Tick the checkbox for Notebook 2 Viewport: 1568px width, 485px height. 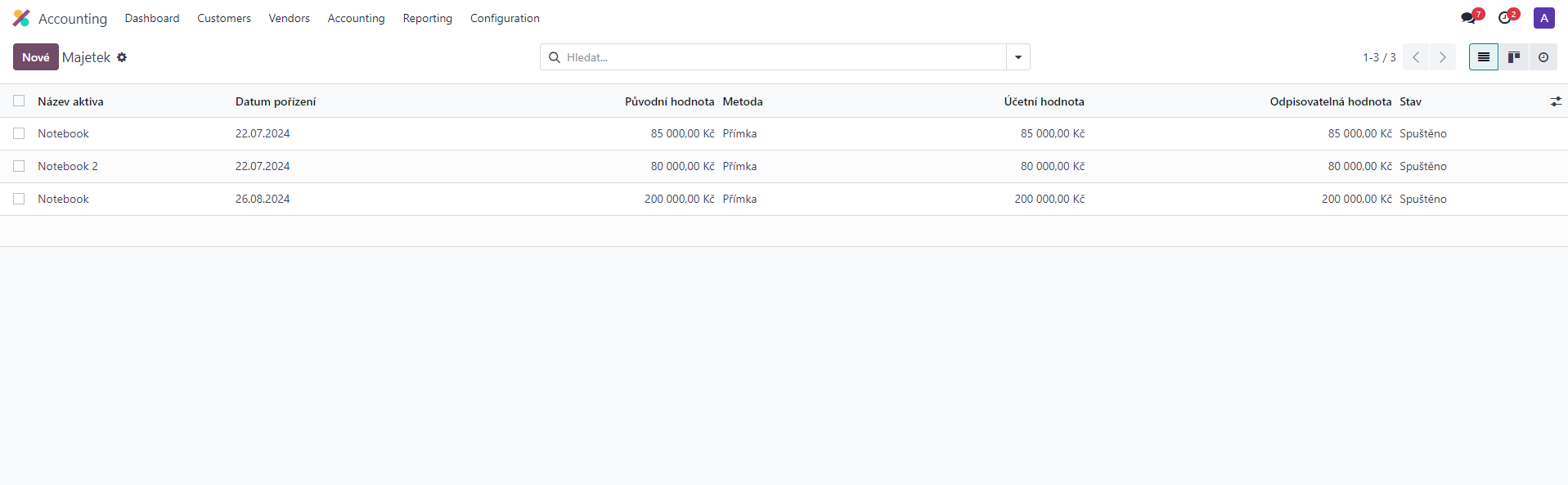tap(19, 166)
